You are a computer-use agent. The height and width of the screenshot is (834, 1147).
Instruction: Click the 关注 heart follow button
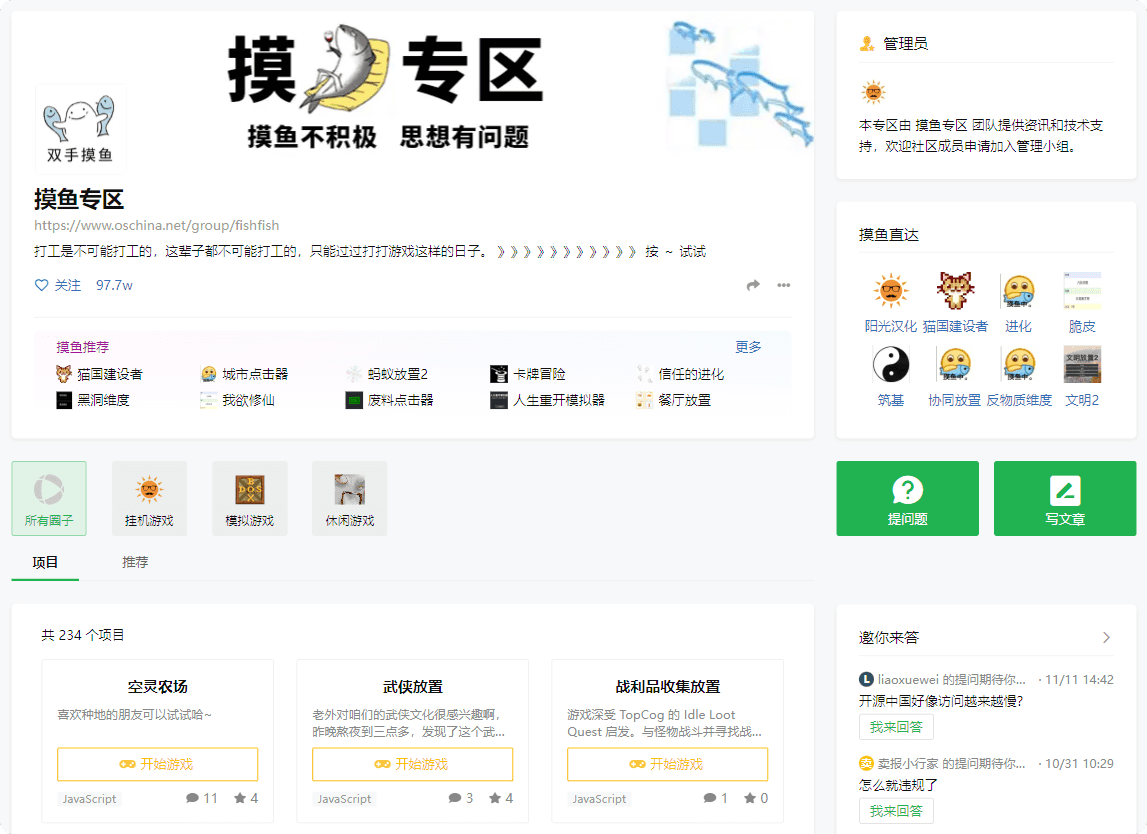tap(58, 285)
